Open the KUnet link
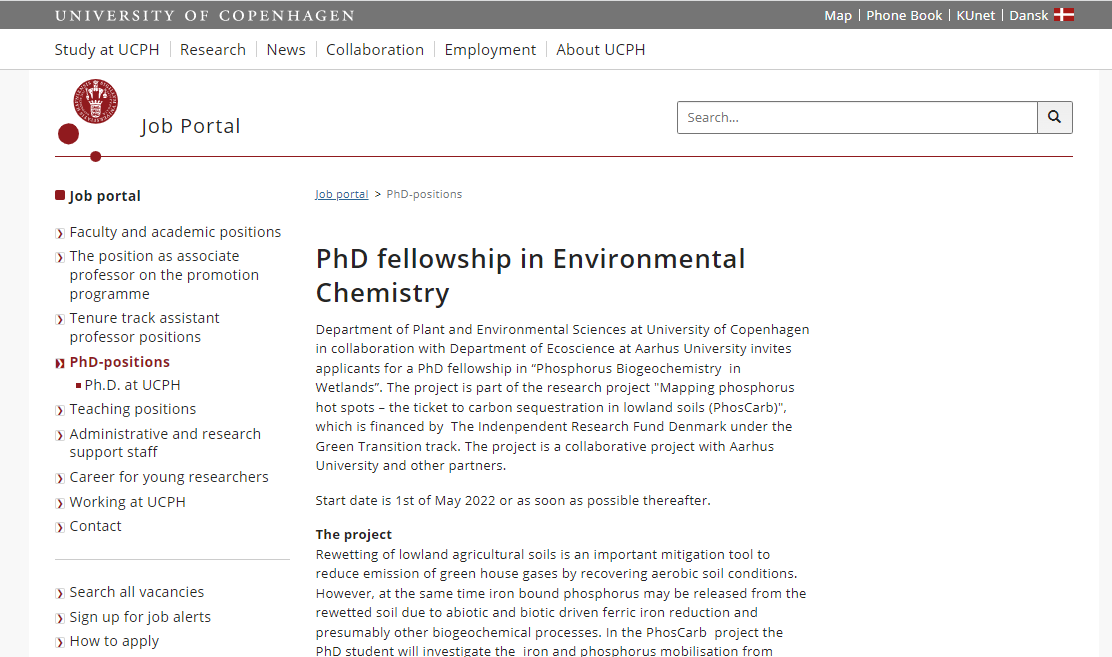The width and height of the screenshot is (1112, 657). click(x=976, y=16)
